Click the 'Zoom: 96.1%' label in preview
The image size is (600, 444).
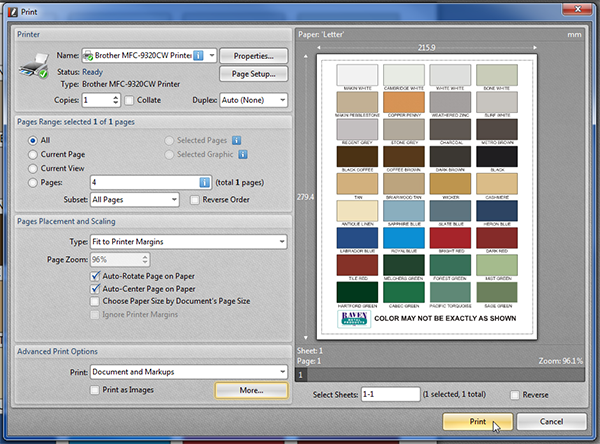[561, 361]
